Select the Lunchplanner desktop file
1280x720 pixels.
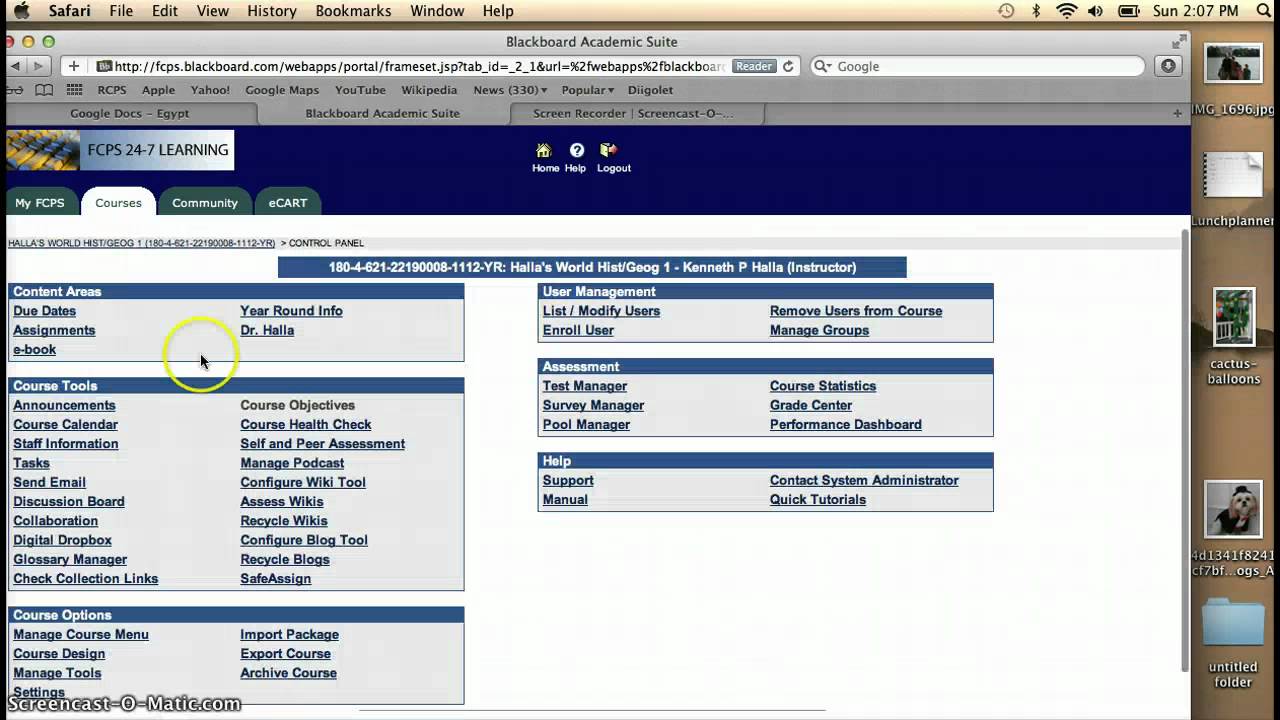pos(1233,175)
